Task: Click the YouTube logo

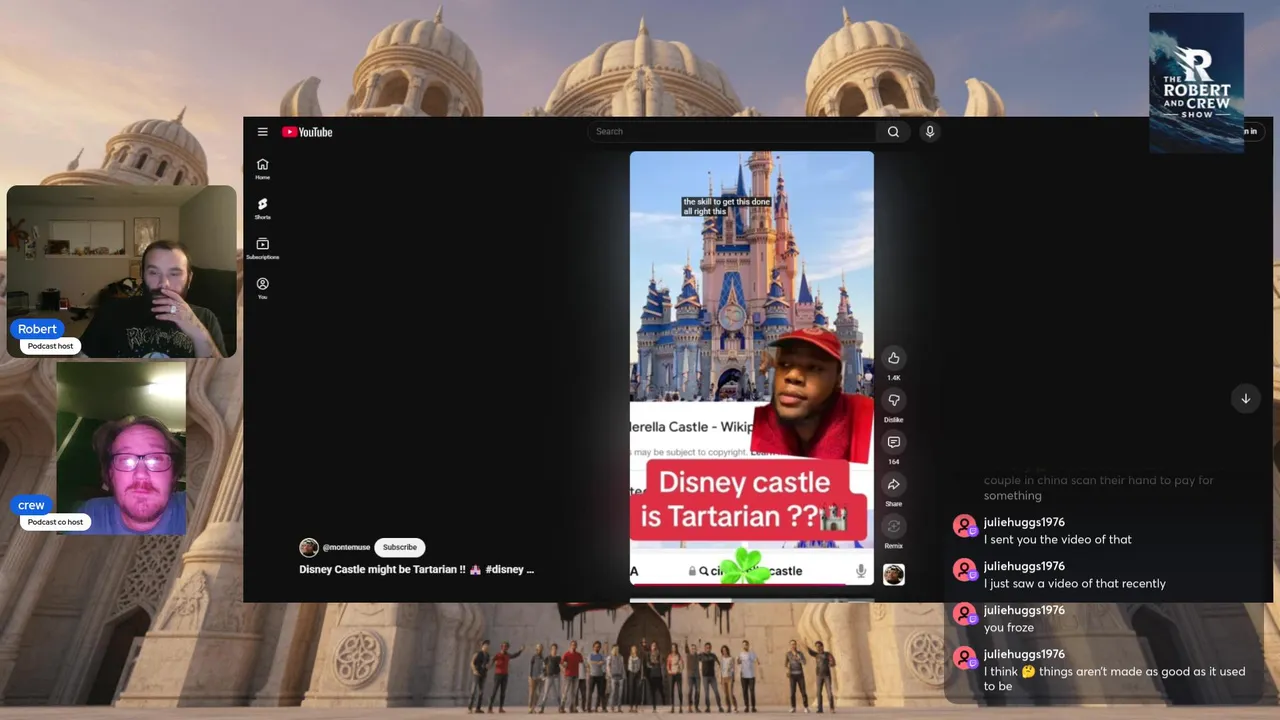Action: click(307, 132)
